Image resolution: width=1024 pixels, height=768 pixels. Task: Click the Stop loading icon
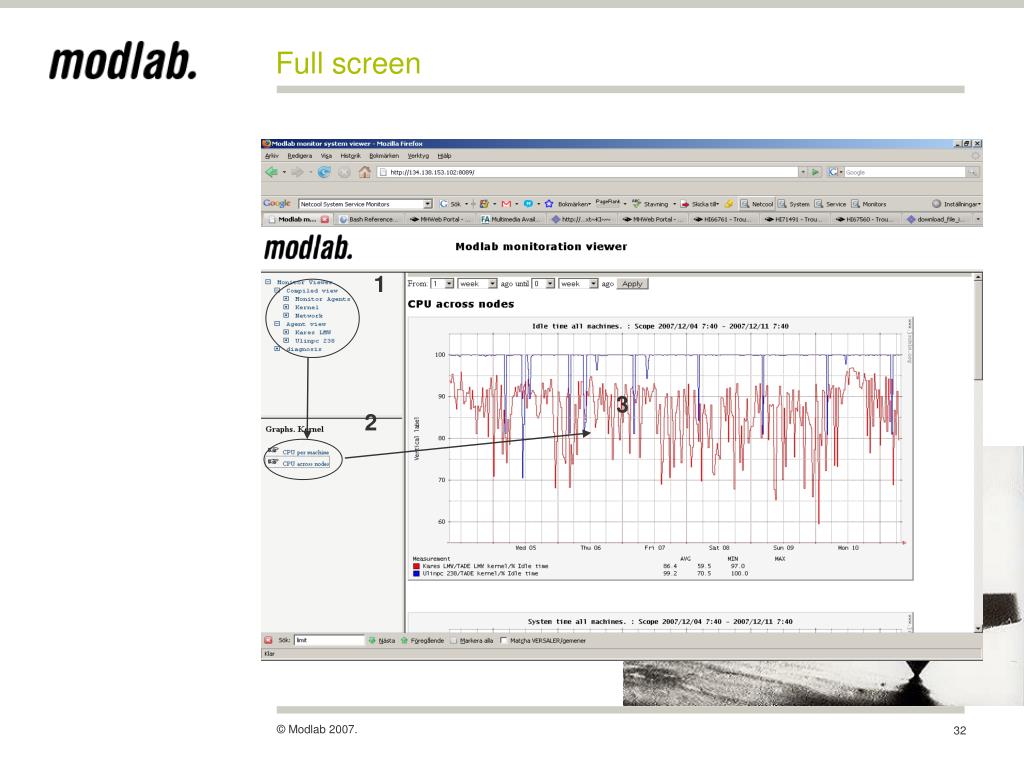pos(344,172)
